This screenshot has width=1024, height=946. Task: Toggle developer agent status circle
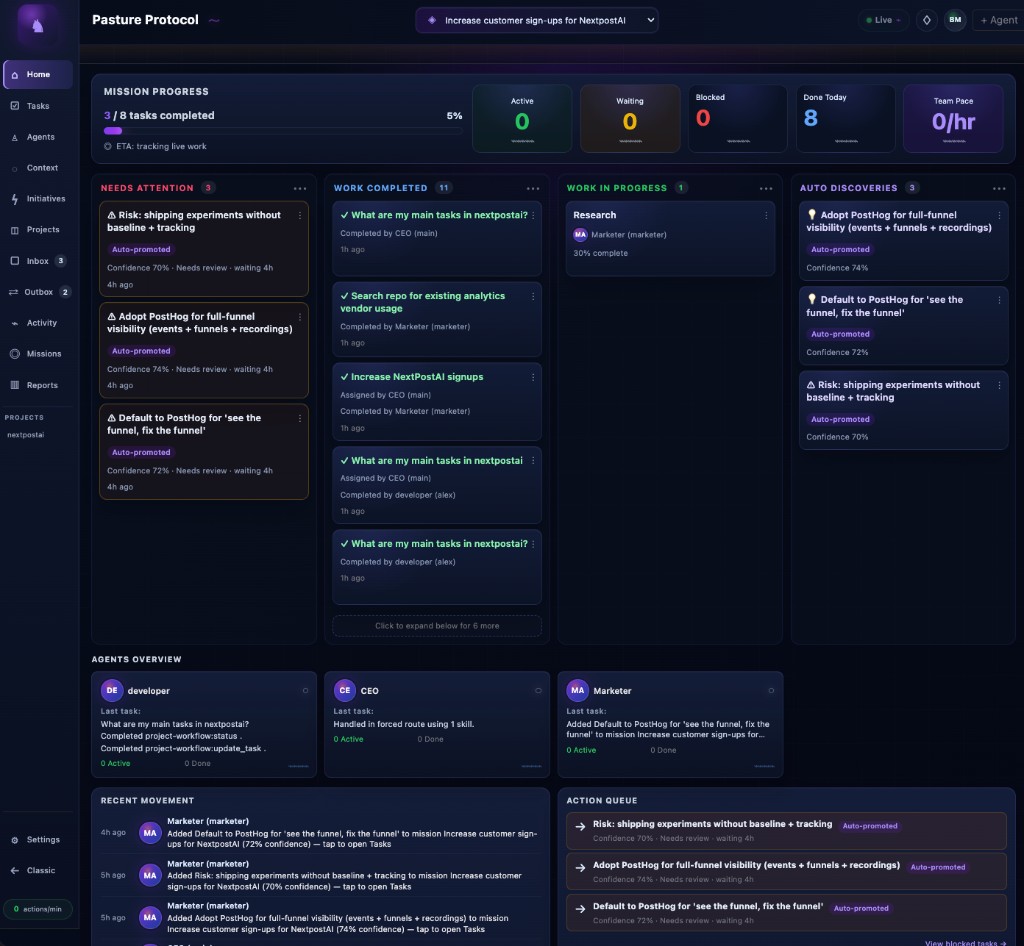305,691
